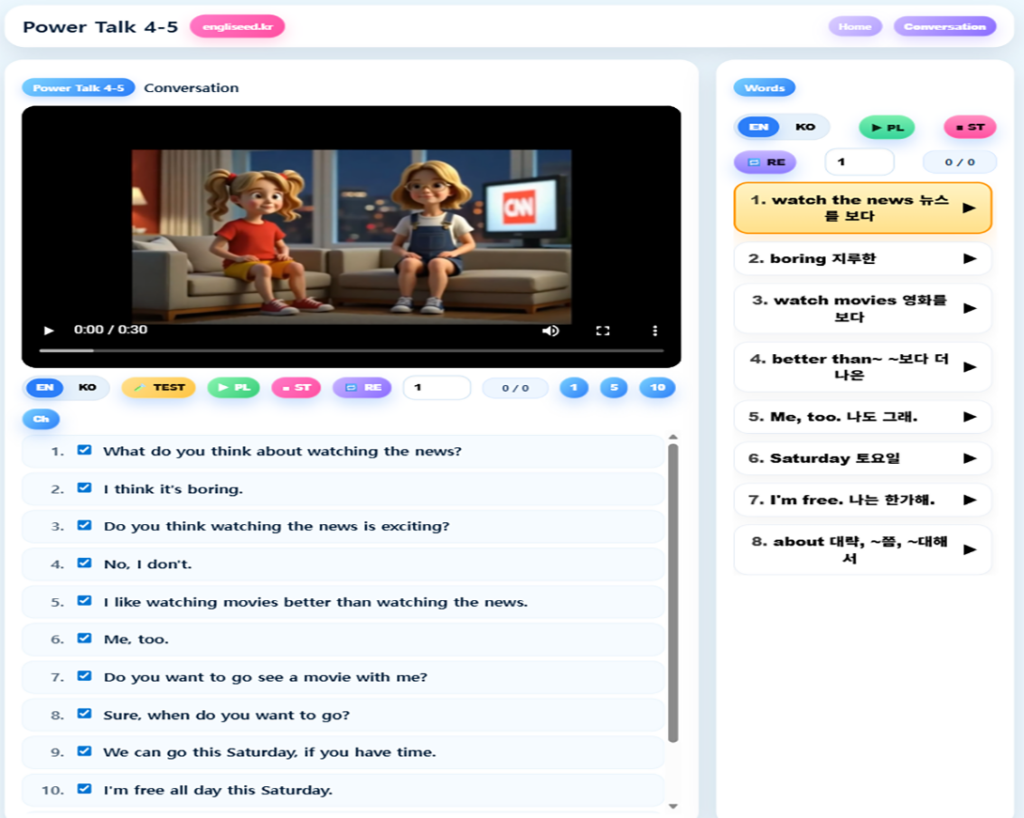The width and height of the screenshot is (1024, 818).
Task: Play audio for 'Me, too.' word card
Action: click(968, 417)
